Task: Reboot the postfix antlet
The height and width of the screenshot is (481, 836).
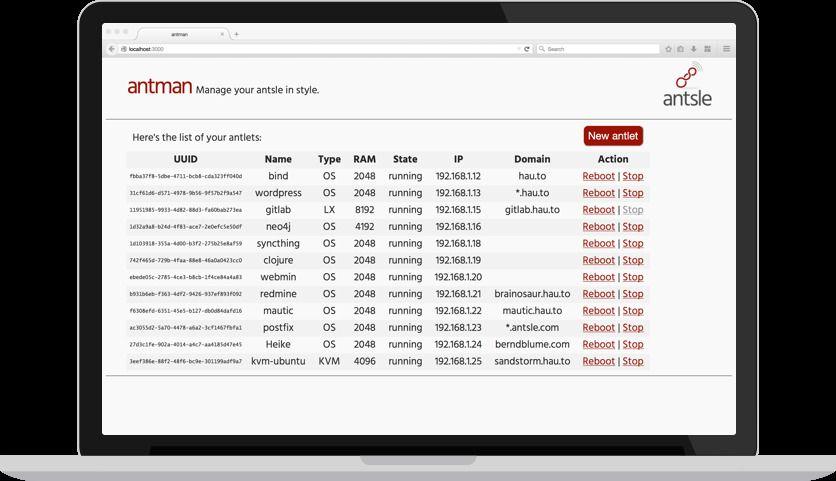Action: [598, 327]
